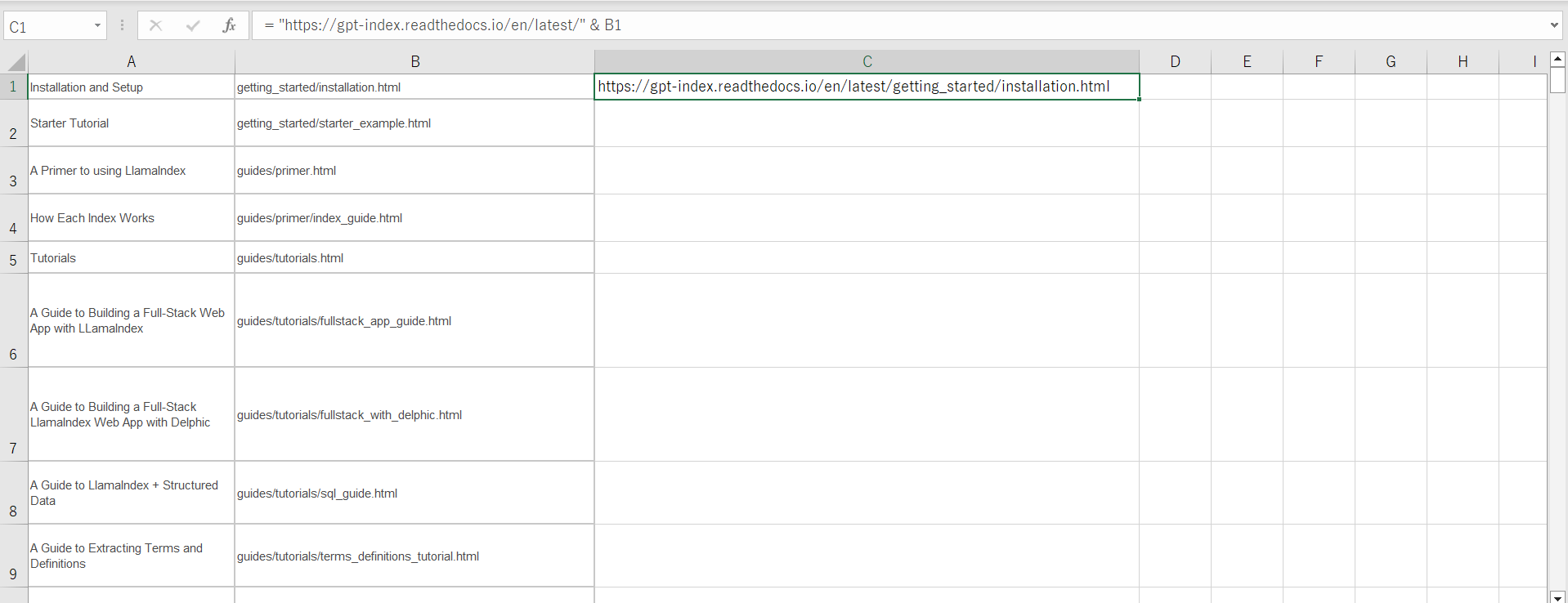
Task: Select column C header
Action: click(867, 62)
